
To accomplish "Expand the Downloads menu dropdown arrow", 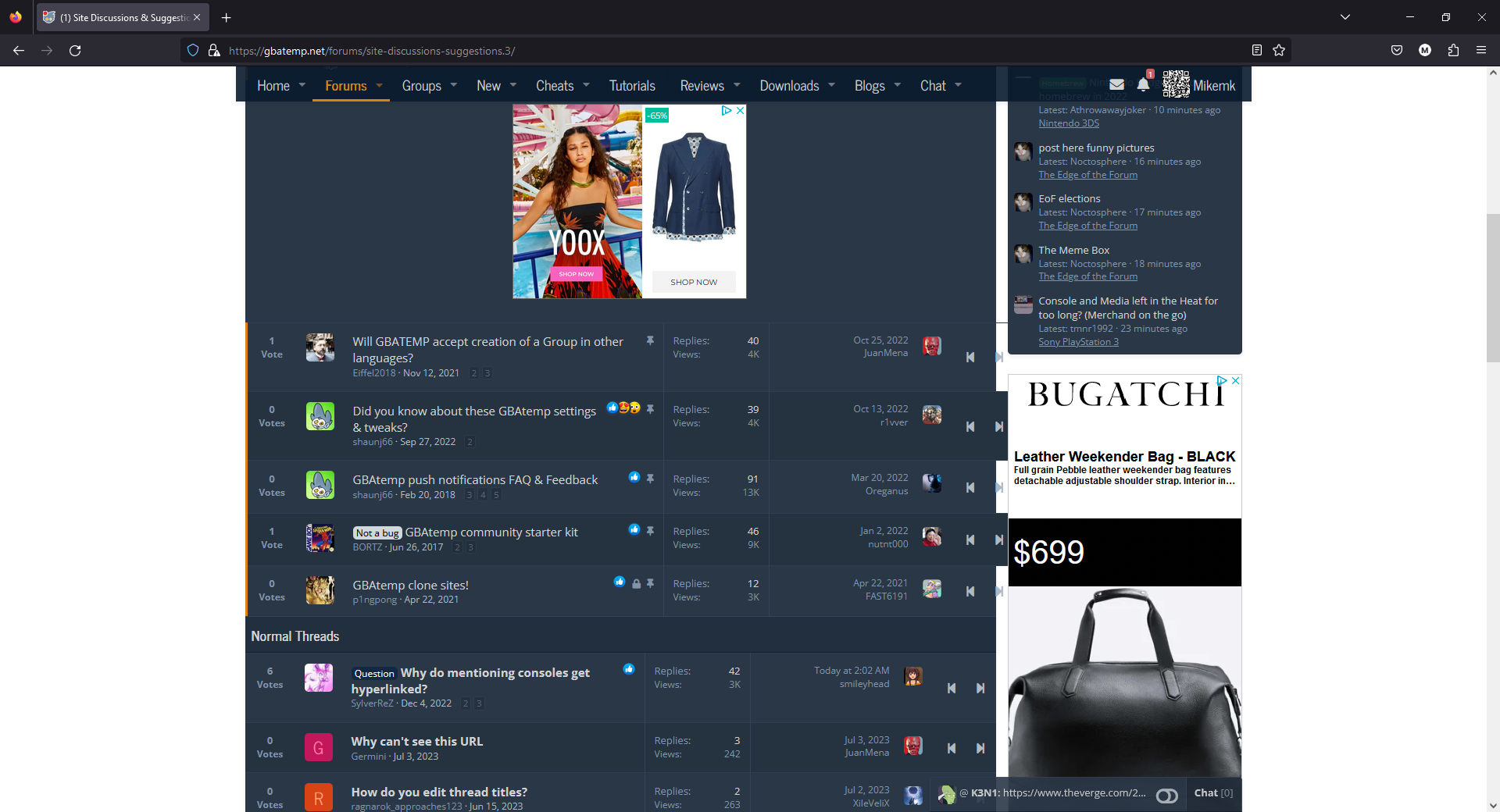I will pos(831,85).
